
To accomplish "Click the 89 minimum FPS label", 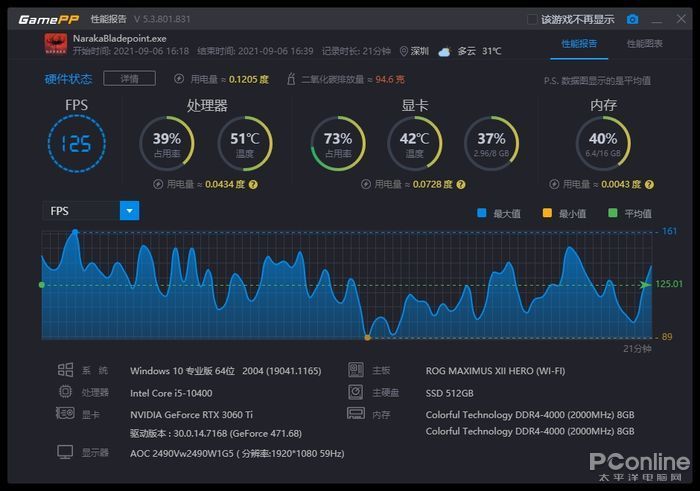I will (x=667, y=337).
